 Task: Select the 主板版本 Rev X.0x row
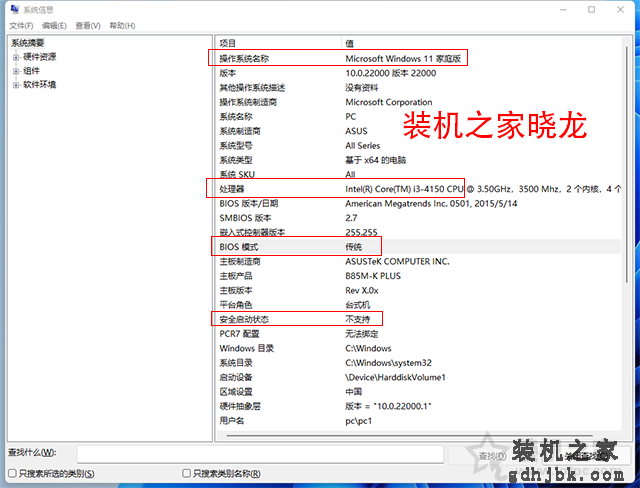pos(418,290)
